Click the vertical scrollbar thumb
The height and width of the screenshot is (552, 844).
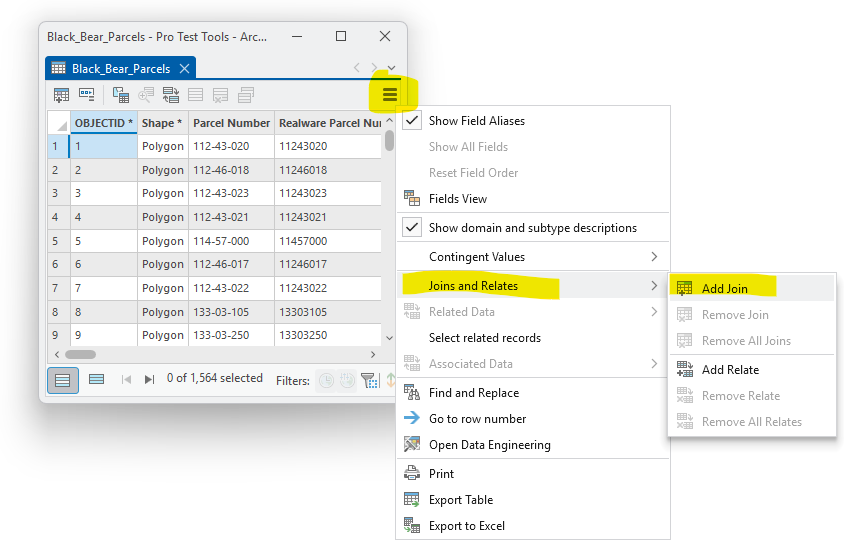pyautogui.click(x=389, y=140)
